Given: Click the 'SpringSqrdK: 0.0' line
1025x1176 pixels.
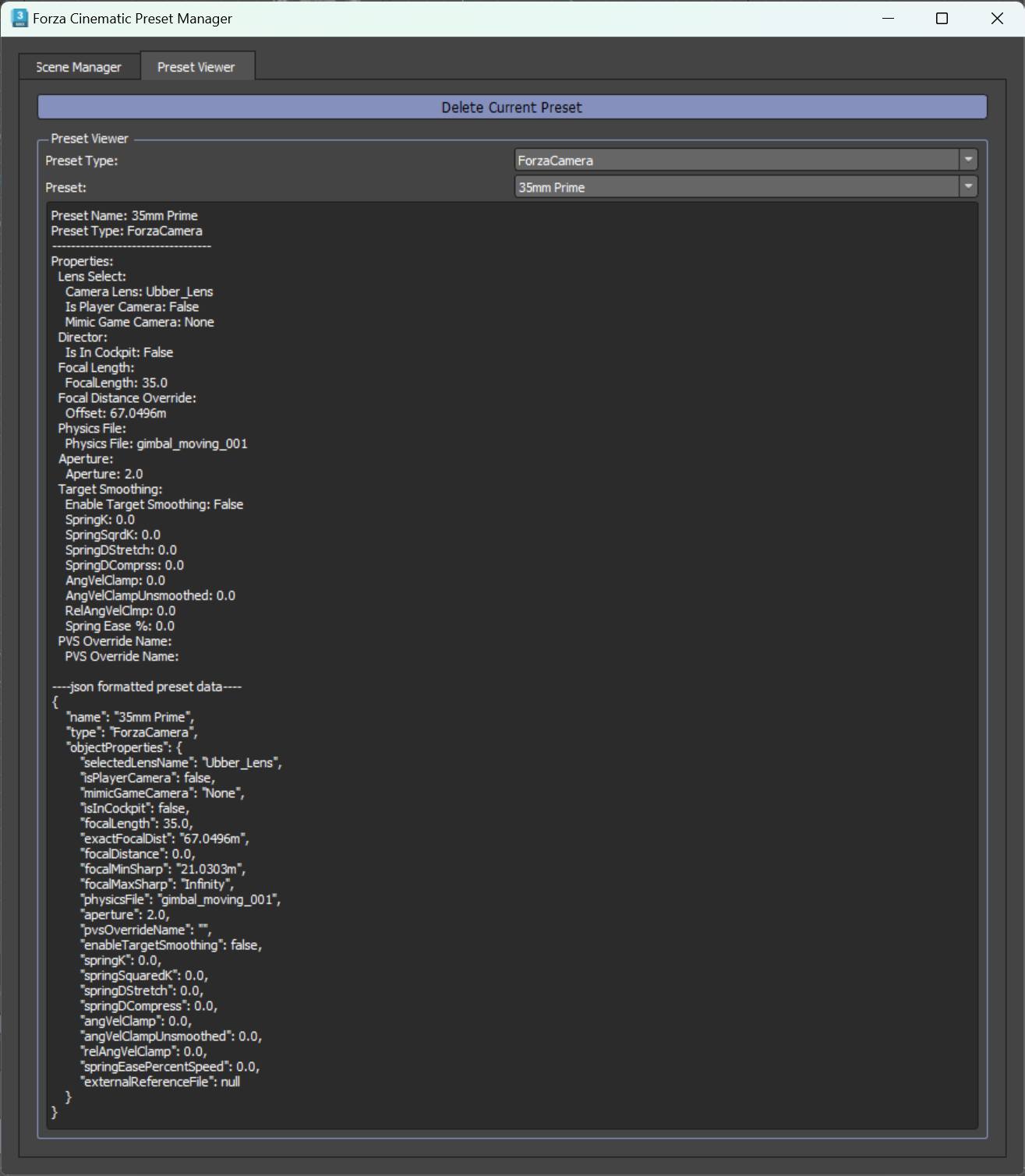Looking at the screenshot, I should [113, 535].
